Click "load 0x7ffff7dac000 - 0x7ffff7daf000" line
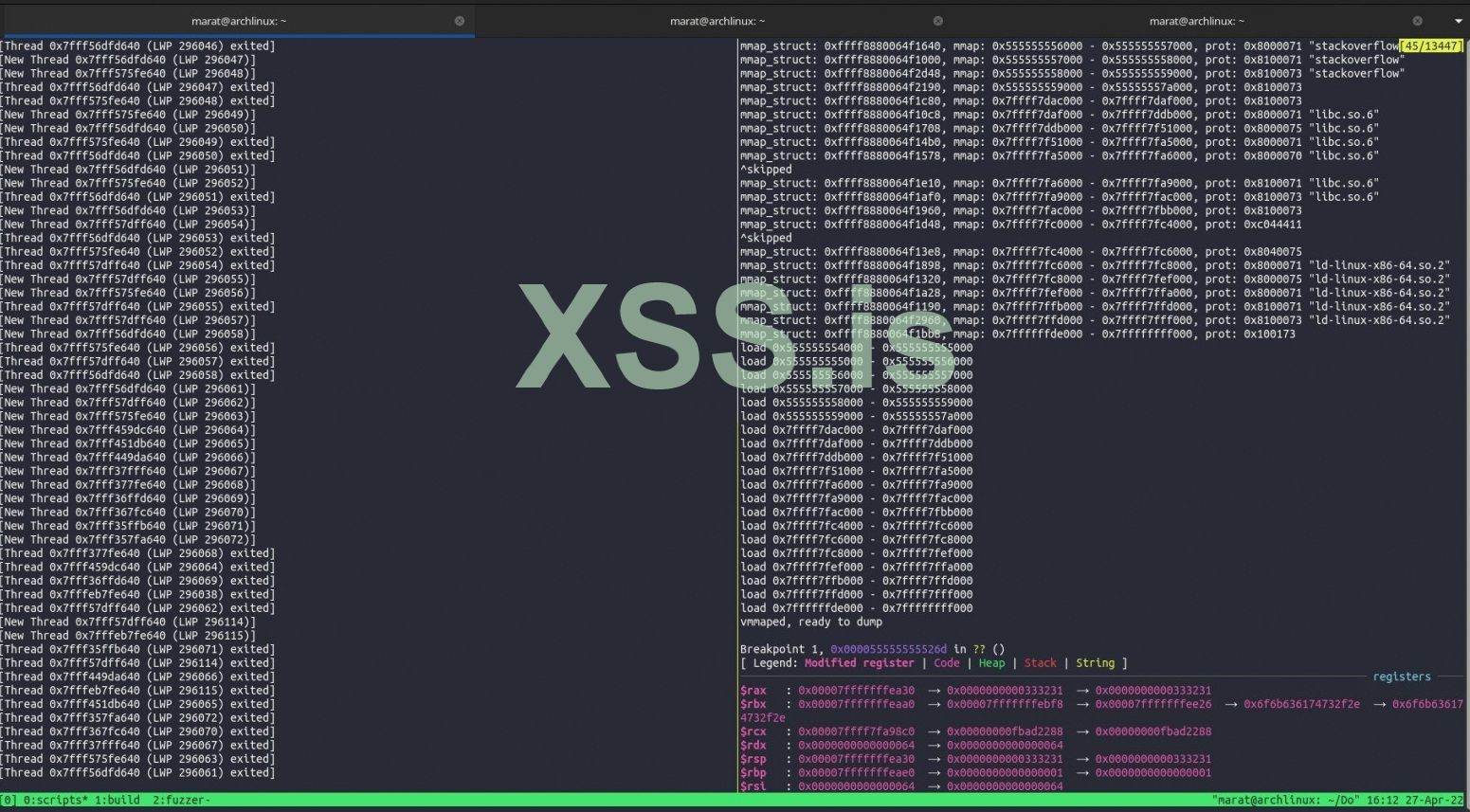 [x=857, y=430]
